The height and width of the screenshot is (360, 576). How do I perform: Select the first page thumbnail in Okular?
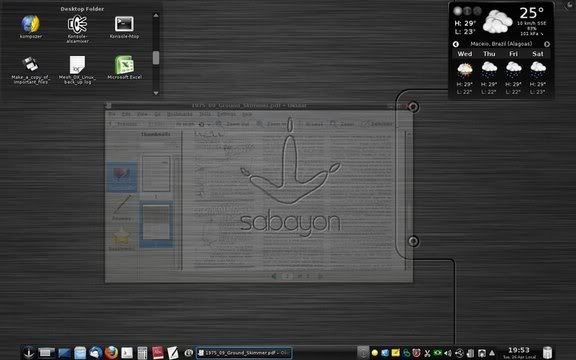click(x=156, y=173)
